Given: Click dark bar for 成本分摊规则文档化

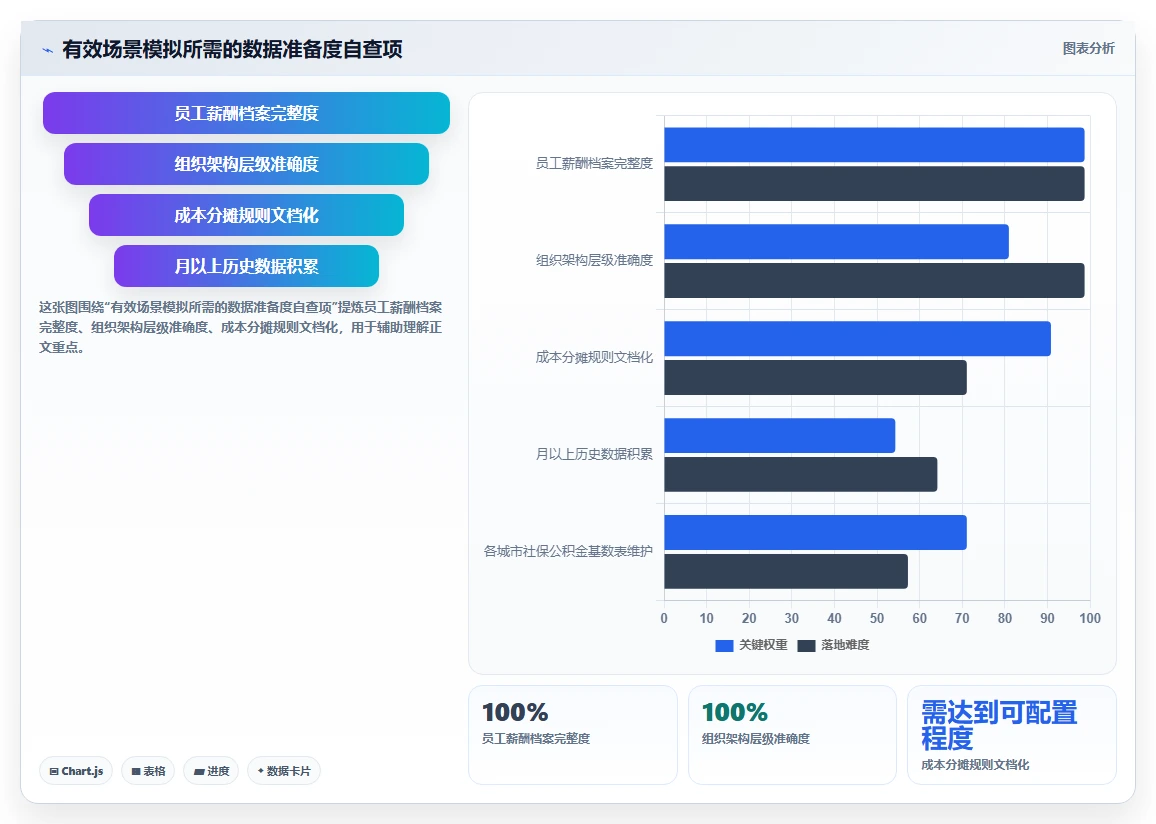Looking at the screenshot, I should coord(815,377).
